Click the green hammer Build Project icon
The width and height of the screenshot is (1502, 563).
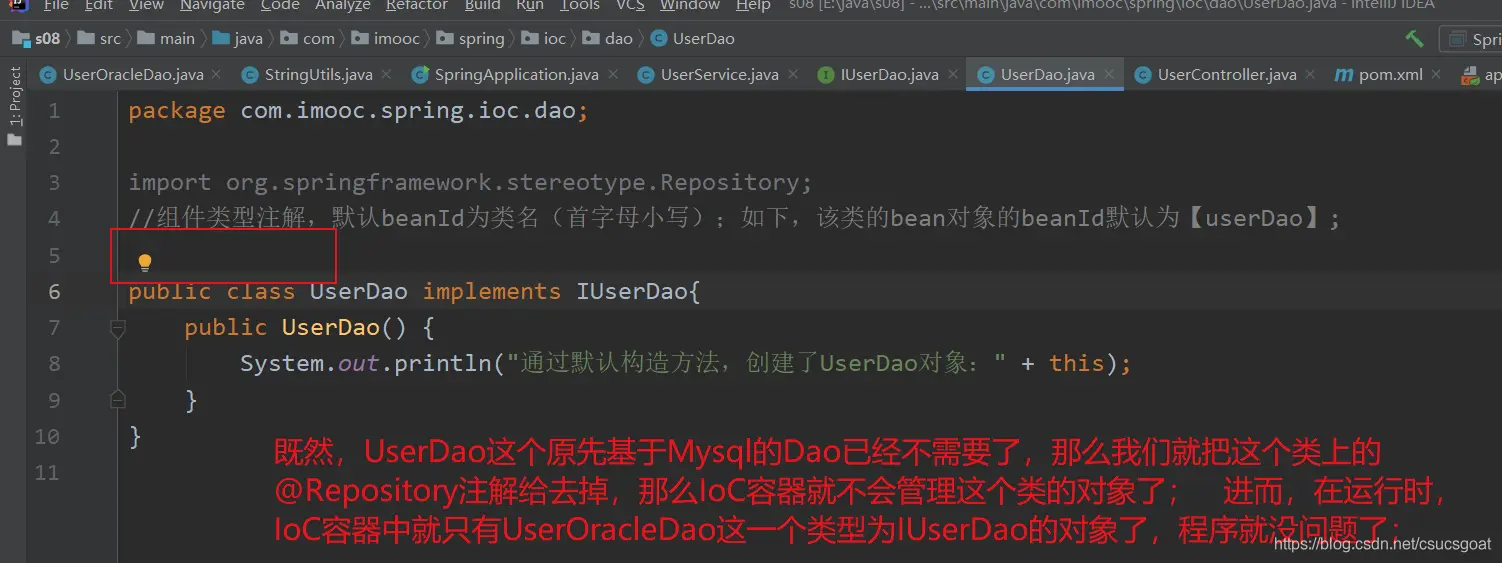click(x=1414, y=38)
